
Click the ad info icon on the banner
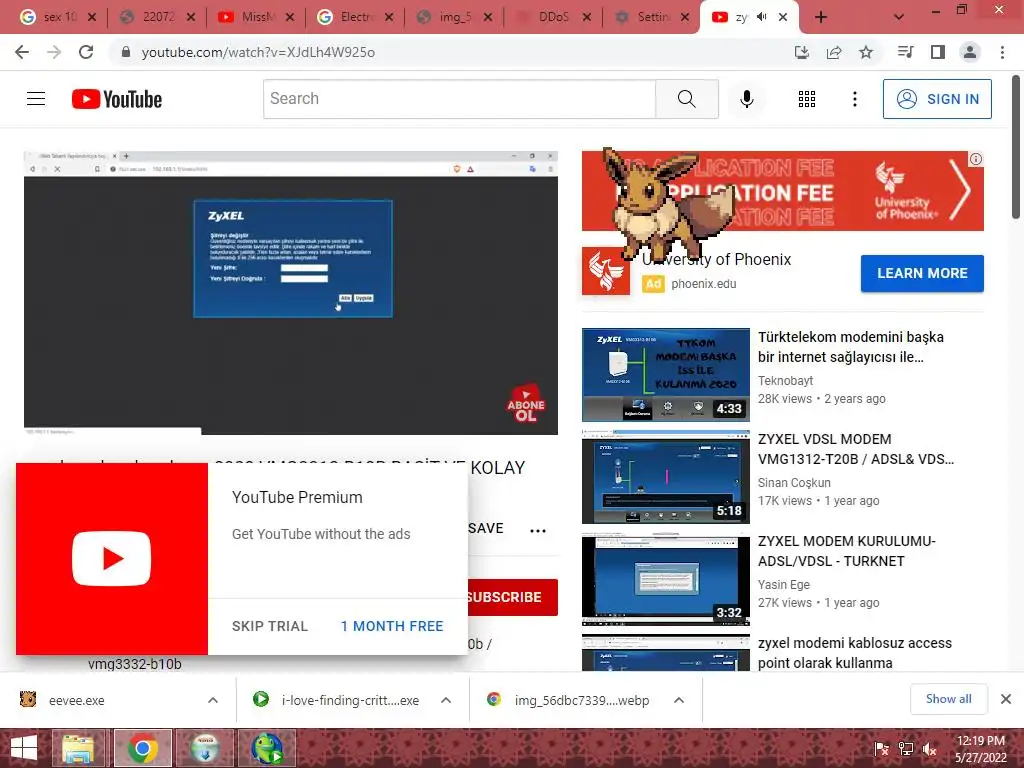pos(976,159)
